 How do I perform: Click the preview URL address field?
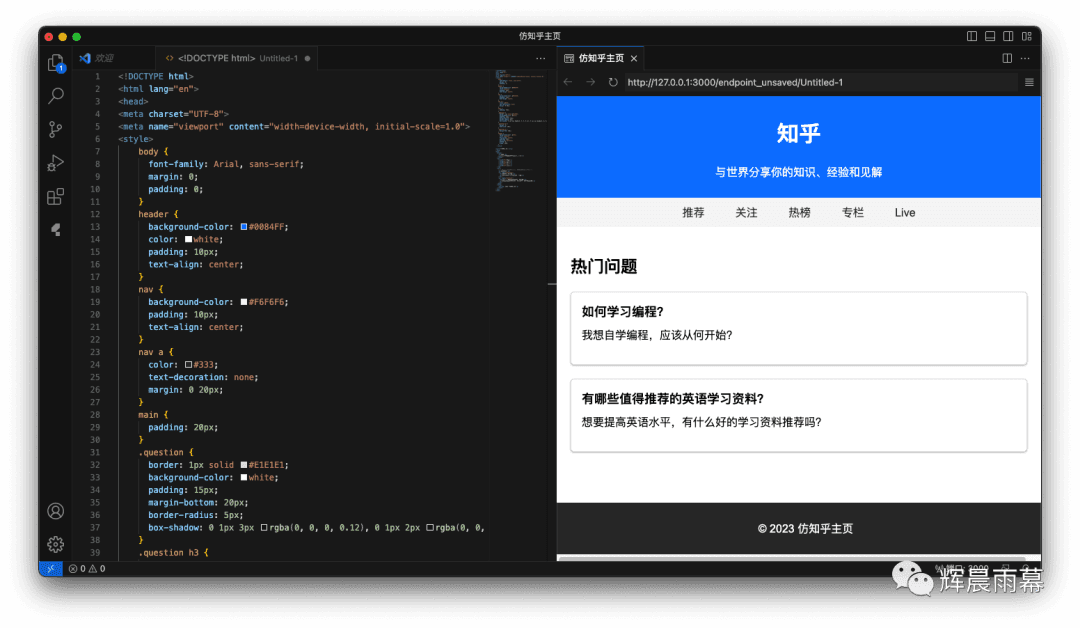coord(820,82)
